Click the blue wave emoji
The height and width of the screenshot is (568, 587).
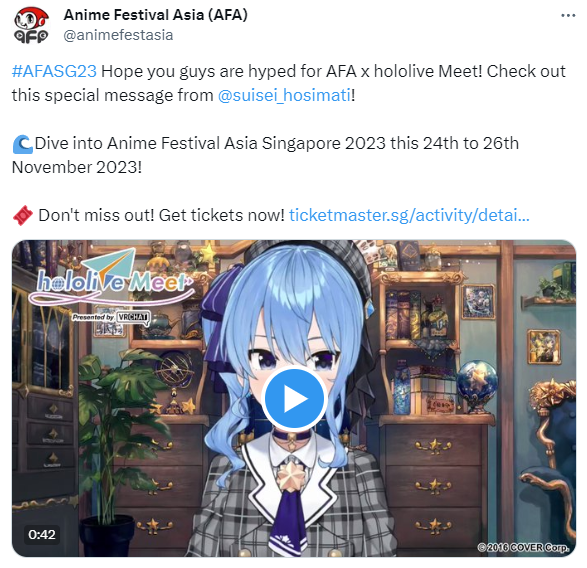(22, 144)
